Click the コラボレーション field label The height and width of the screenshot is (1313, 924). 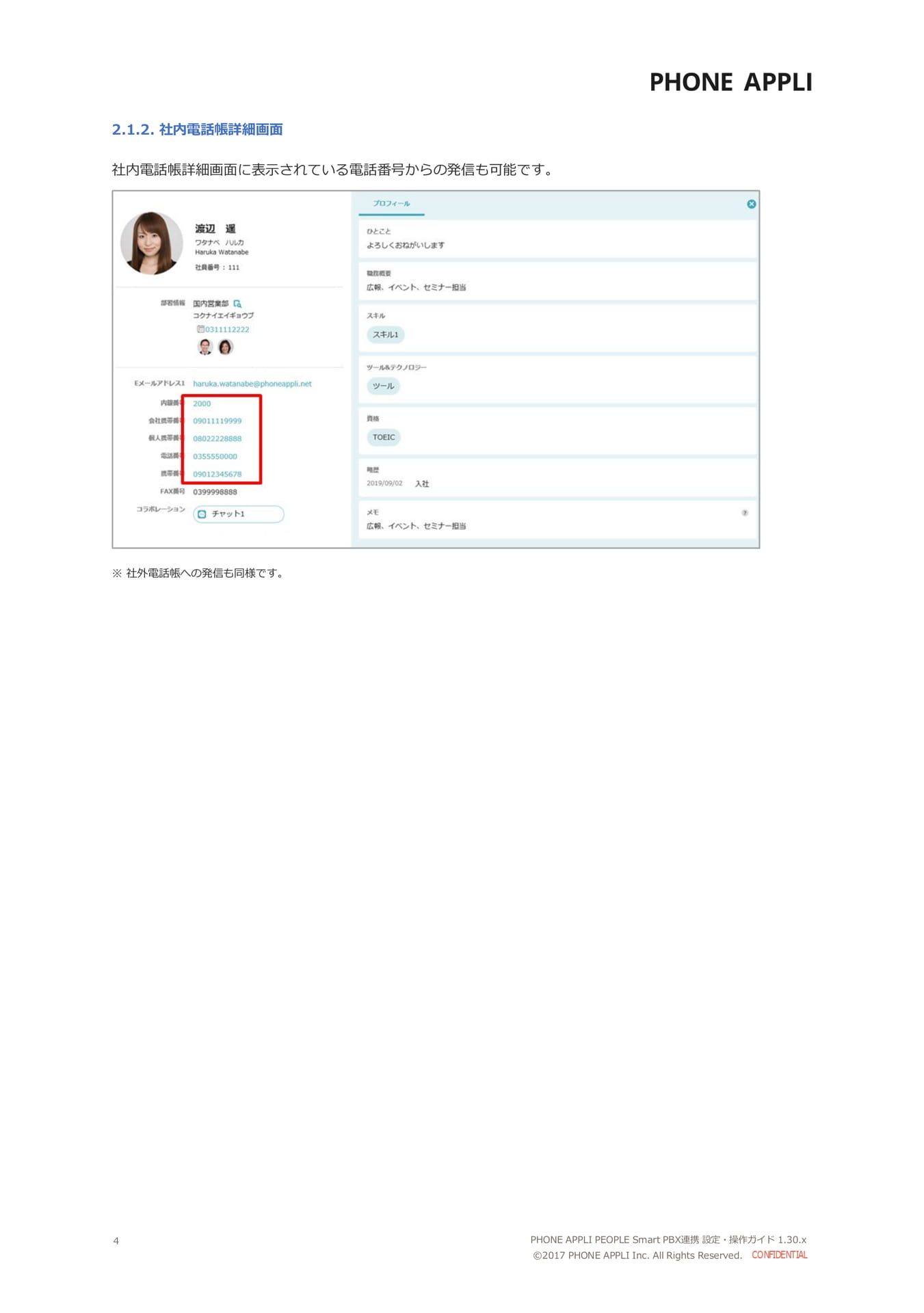coord(161,509)
